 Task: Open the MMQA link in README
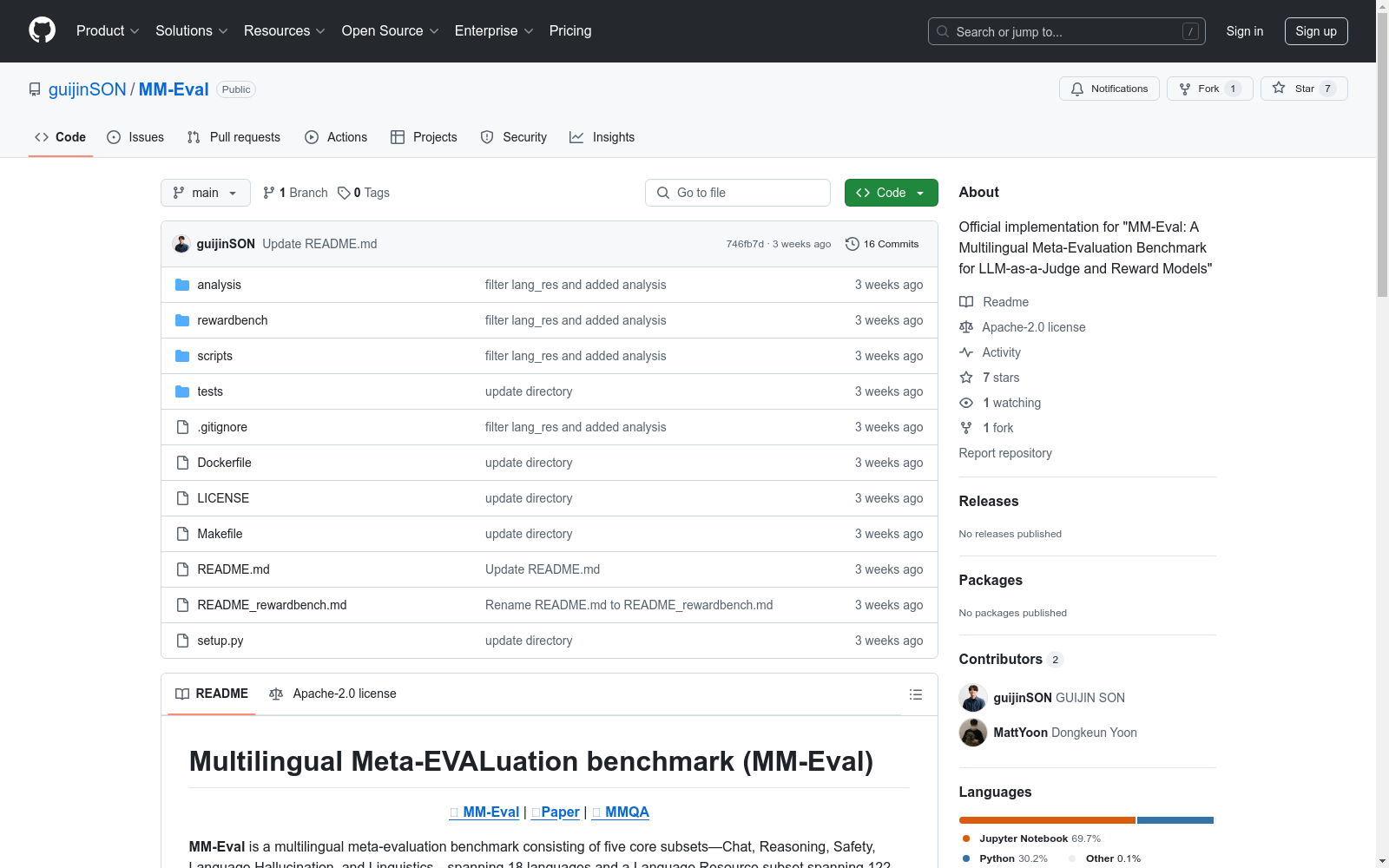coord(621,812)
